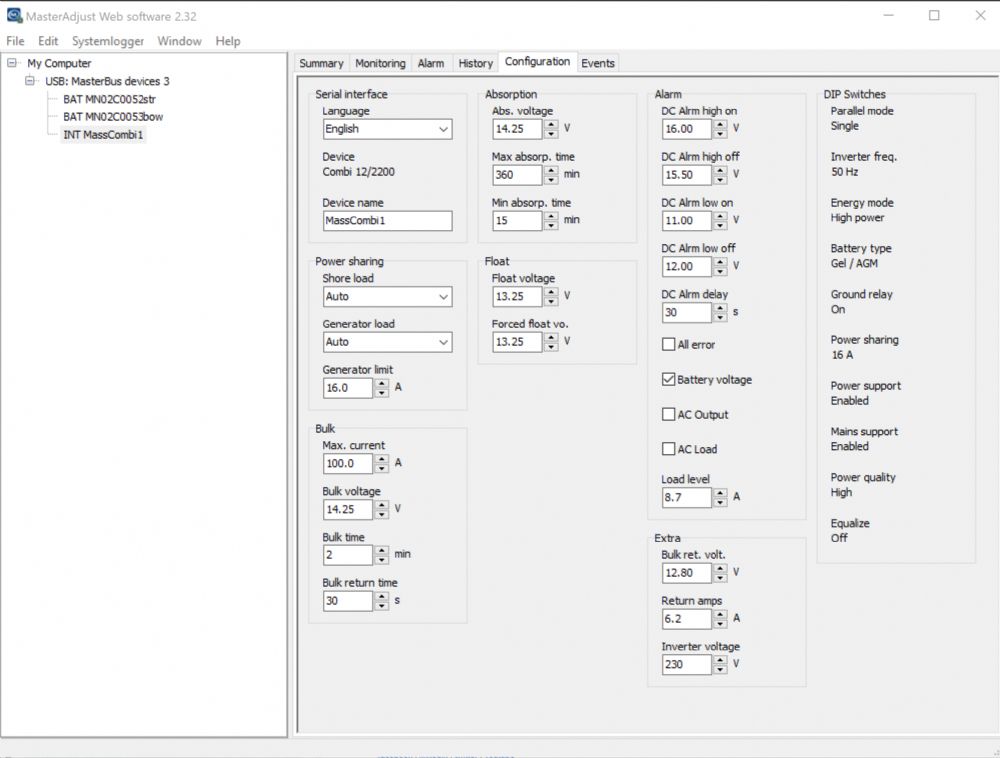Image resolution: width=1000 pixels, height=758 pixels.
Task: Increase Bulk return time spinner
Action: coord(381,596)
